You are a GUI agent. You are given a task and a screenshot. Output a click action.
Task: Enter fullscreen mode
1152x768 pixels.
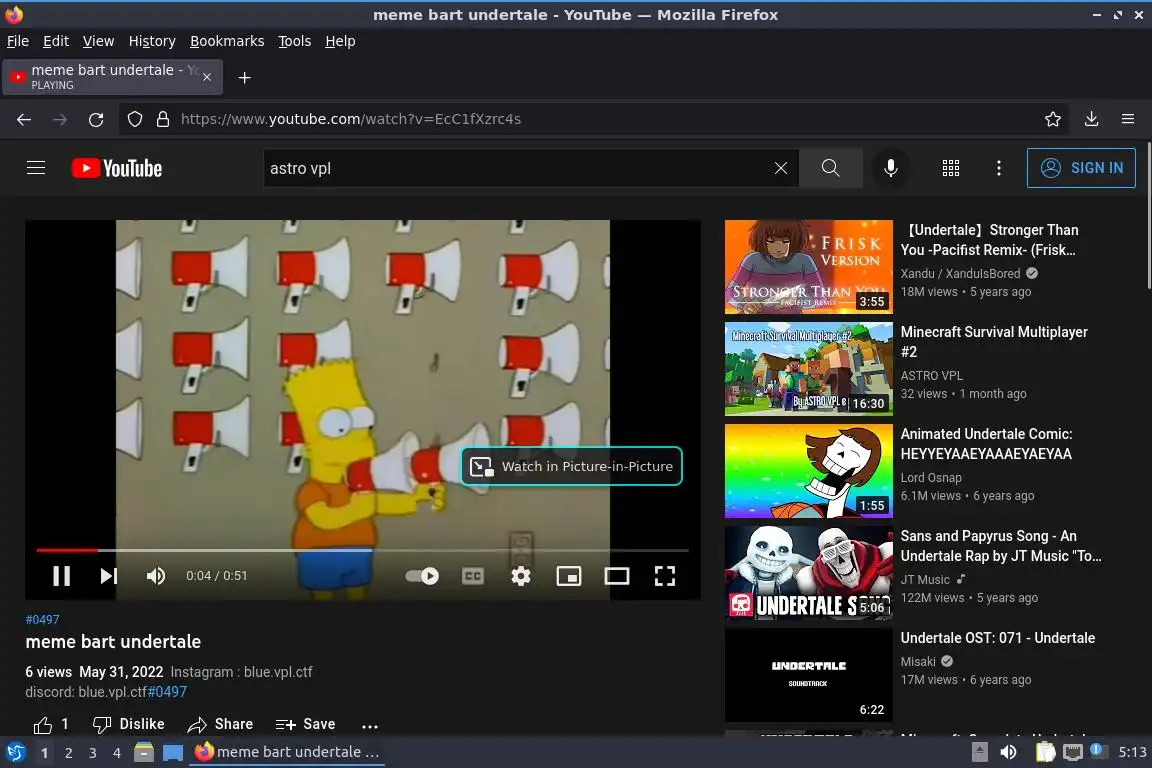point(665,576)
